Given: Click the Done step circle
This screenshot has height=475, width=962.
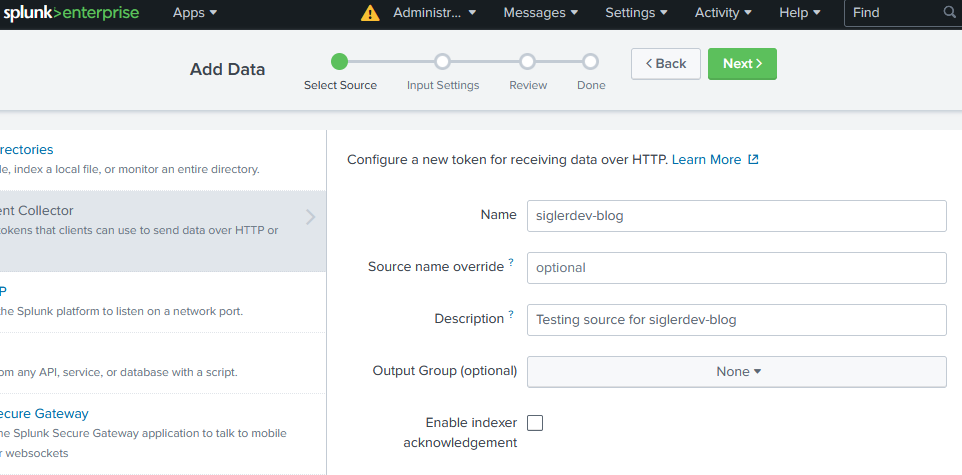Looking at the screenshot, I should click(590, 61).
